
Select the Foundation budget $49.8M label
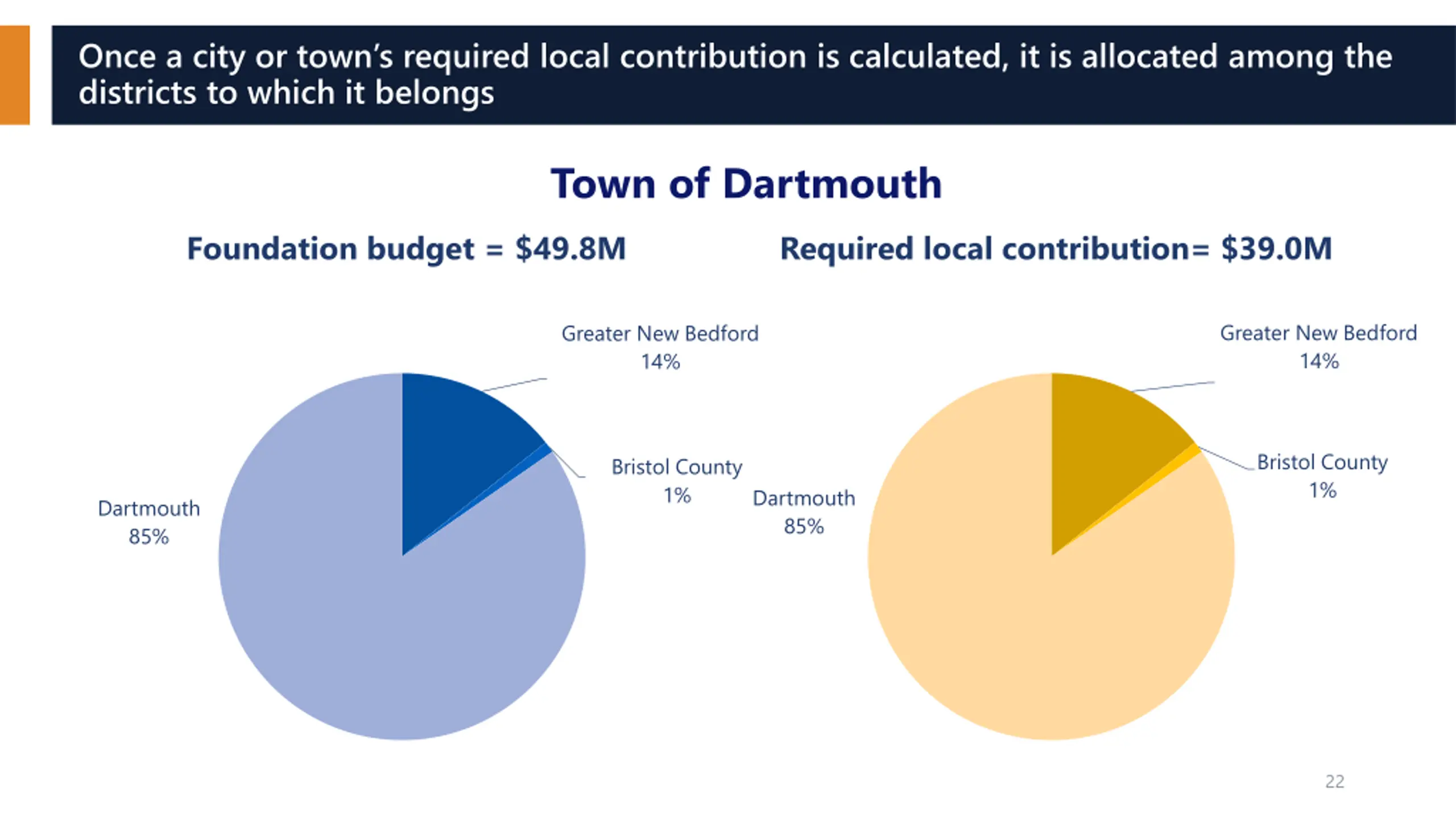coord(406,249)
